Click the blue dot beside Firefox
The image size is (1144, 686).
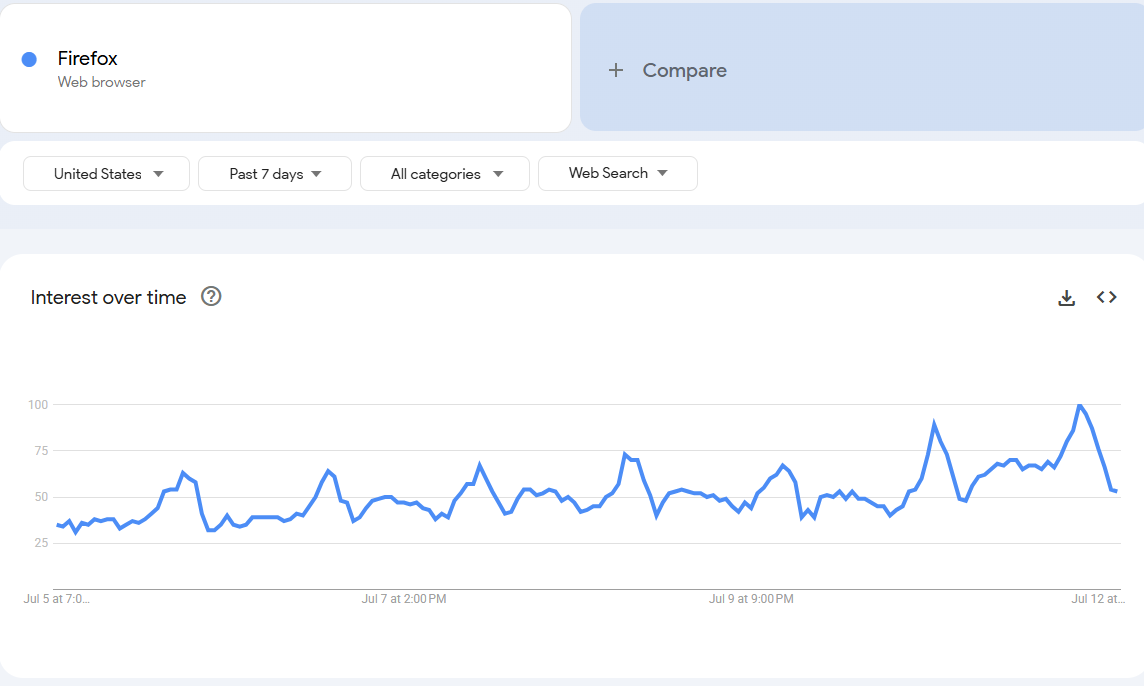coord(29,60)
